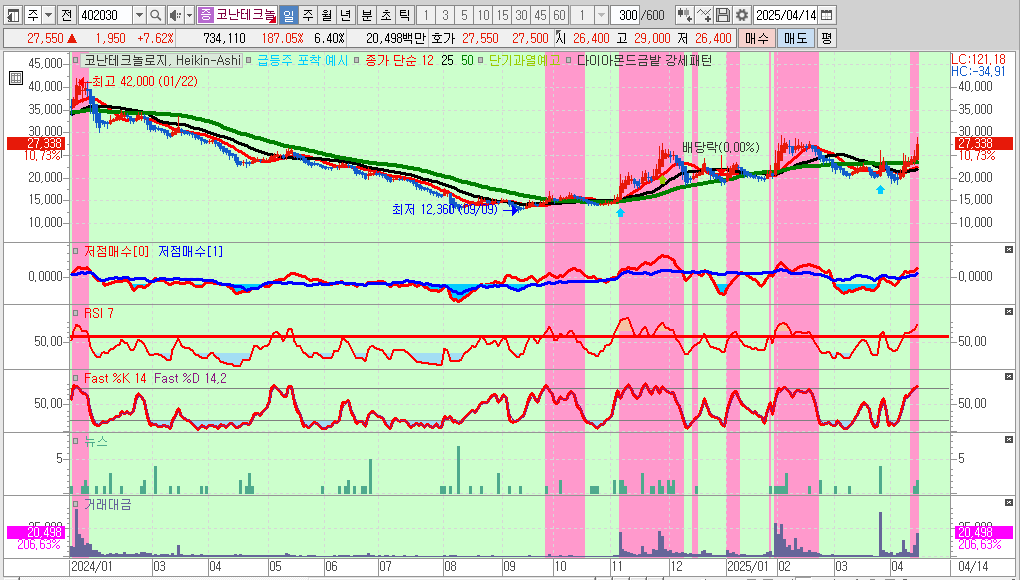Open the stock code search magnifier

pyautogui.click(x=155, y=15)
